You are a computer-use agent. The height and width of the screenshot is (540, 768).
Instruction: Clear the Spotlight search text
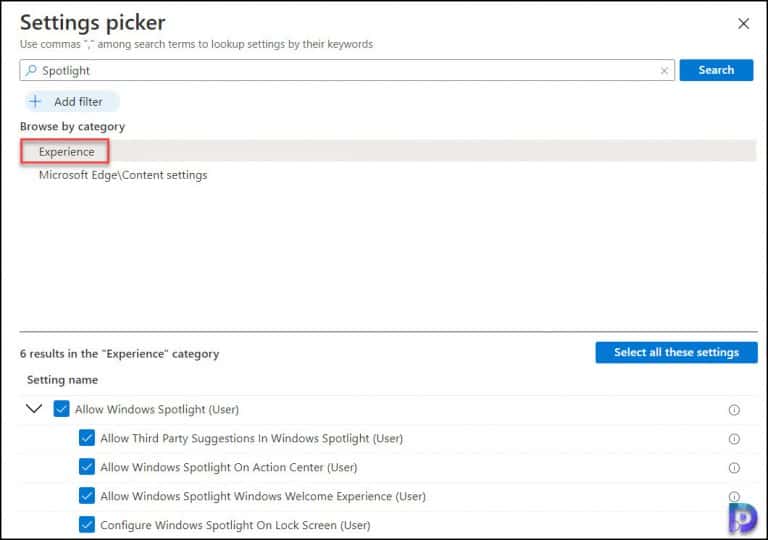(x=664, y=71)
